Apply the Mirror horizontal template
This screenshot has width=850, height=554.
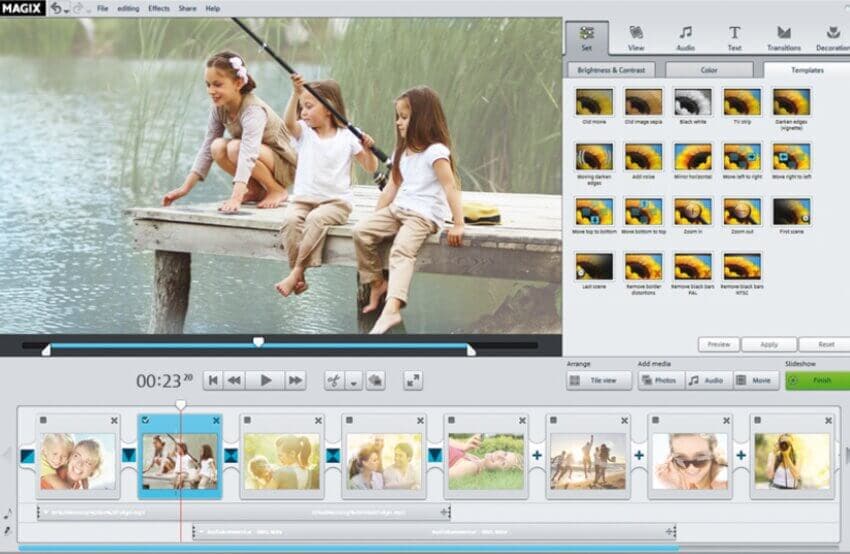(693, 157)
